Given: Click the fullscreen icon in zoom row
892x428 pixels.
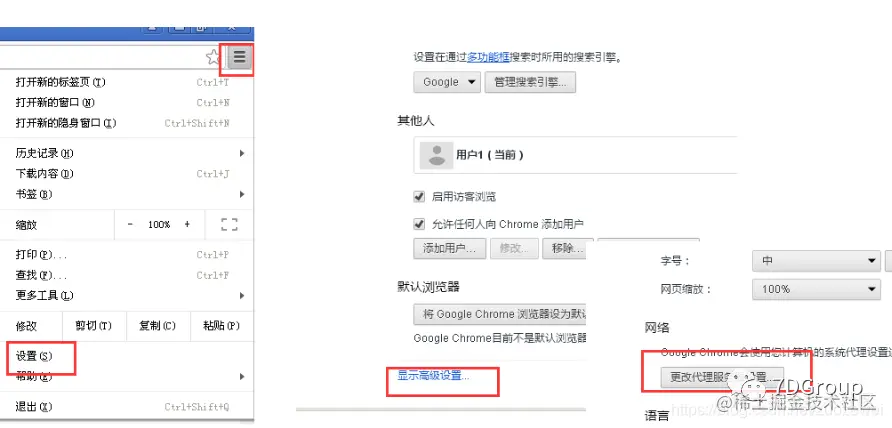Looking at the screenshot, I should 229,224.
